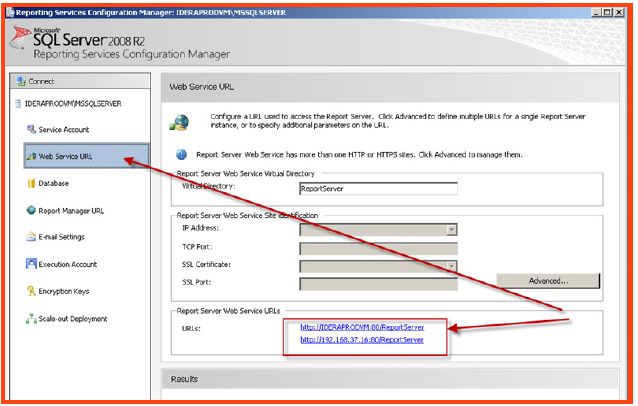
Task: Maximize the Configuration Manager window
Action: click(607, 13)
